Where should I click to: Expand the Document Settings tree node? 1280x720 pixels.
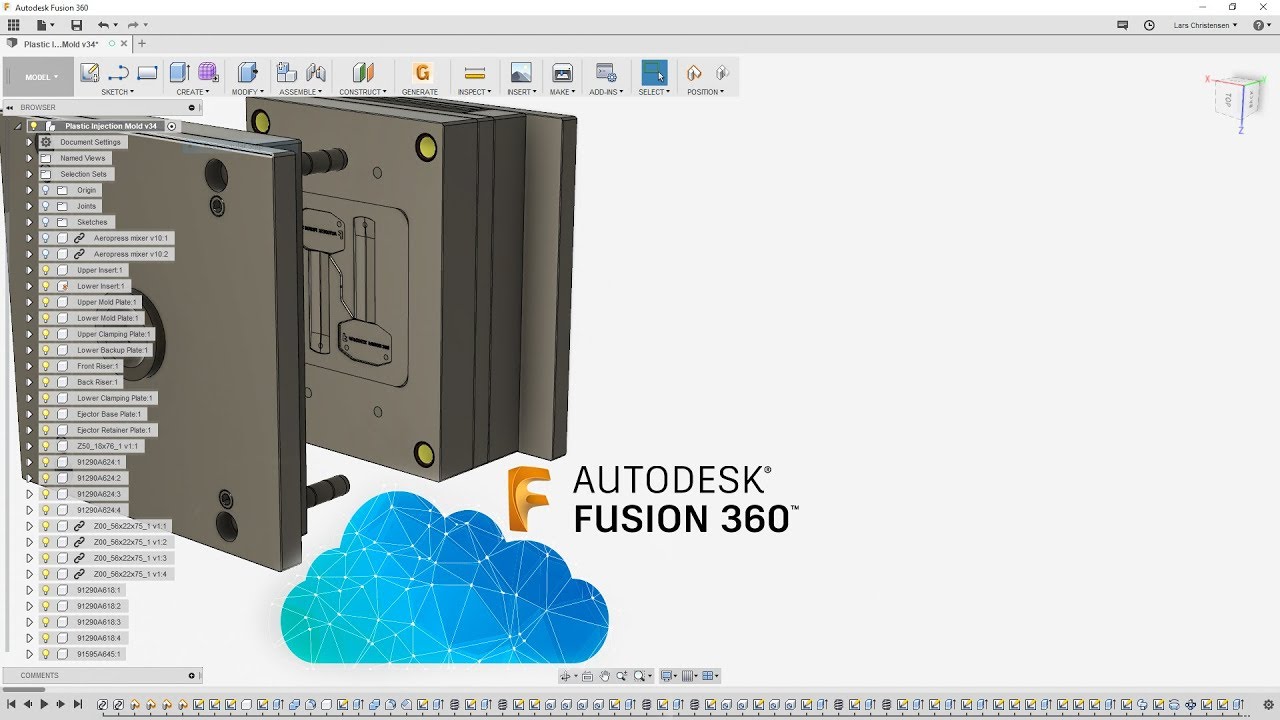[29, 142]
